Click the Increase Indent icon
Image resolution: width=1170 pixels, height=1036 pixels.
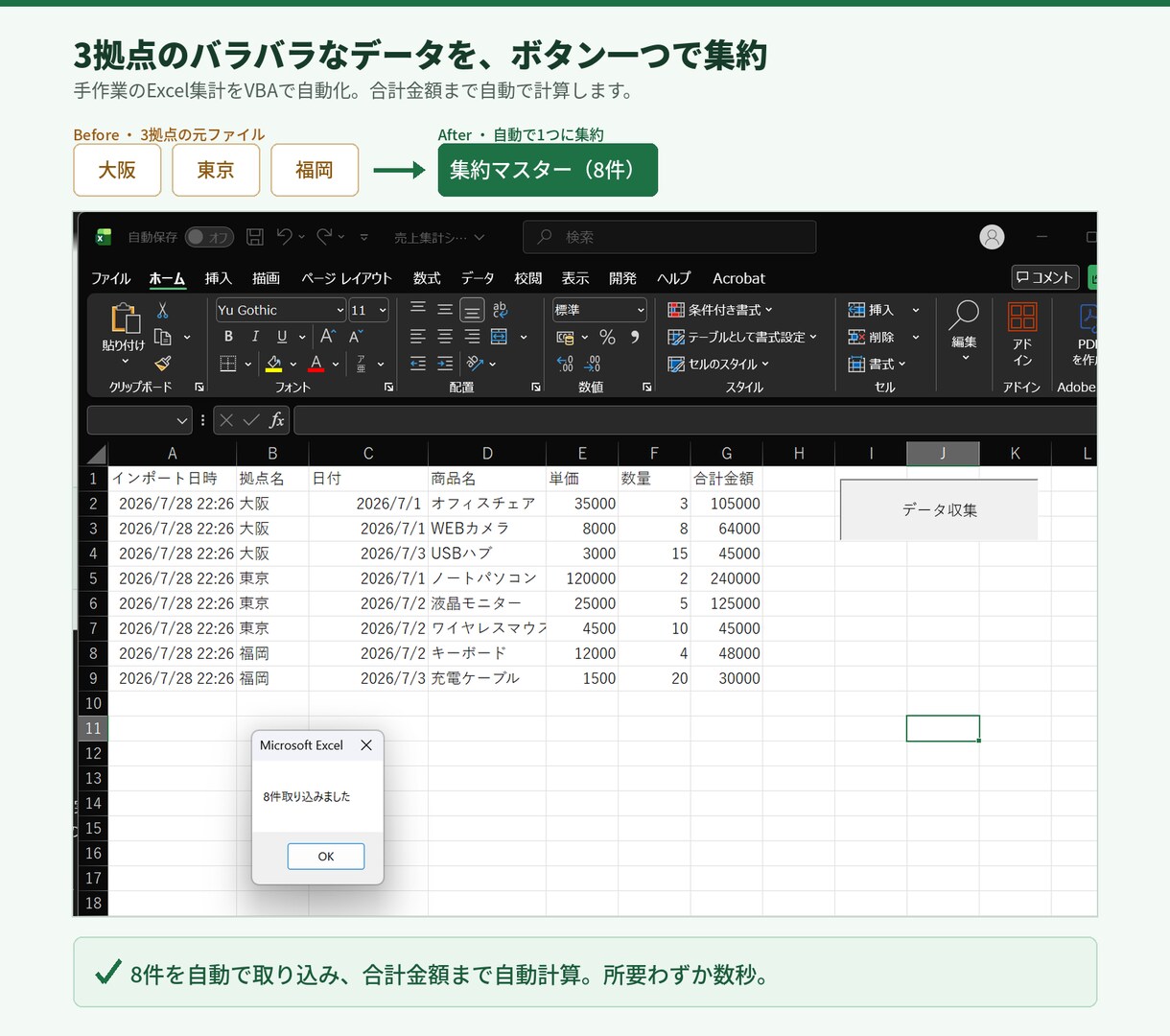coord(445,364)
